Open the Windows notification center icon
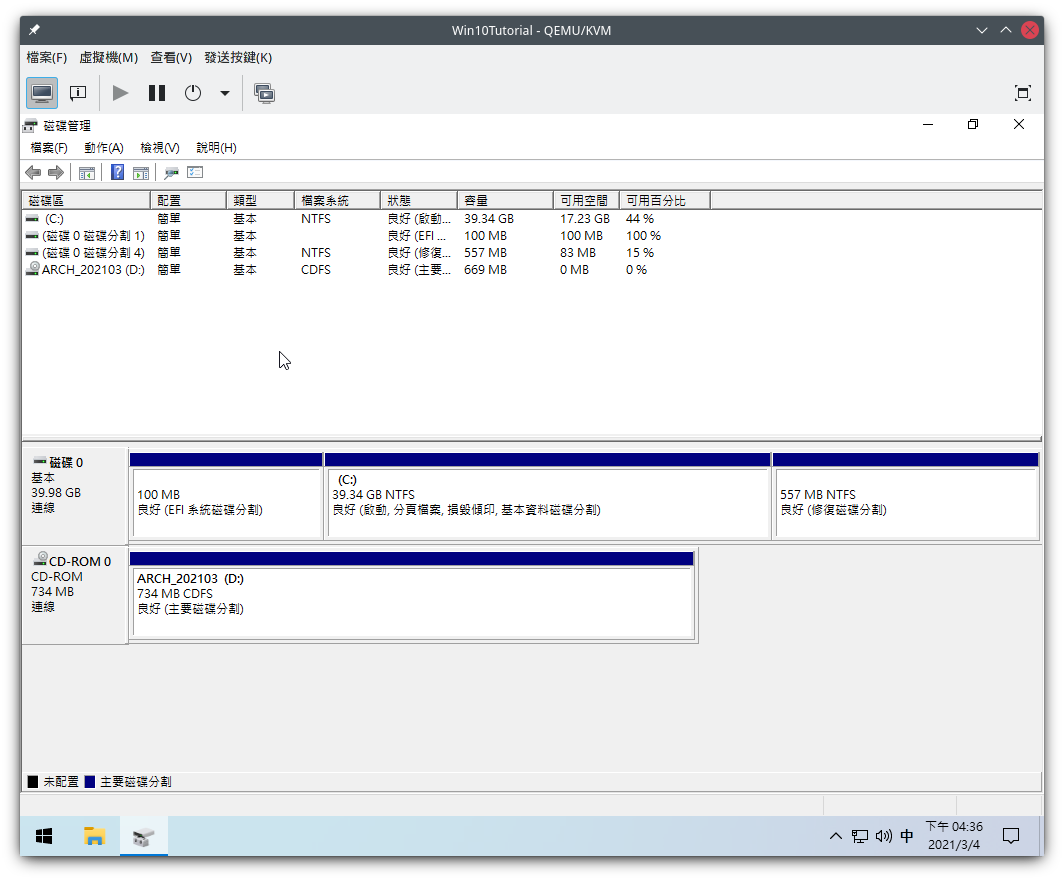The height and width of the screenshot is (880, 1064). pyautogui.click(x=1011, y=836)
